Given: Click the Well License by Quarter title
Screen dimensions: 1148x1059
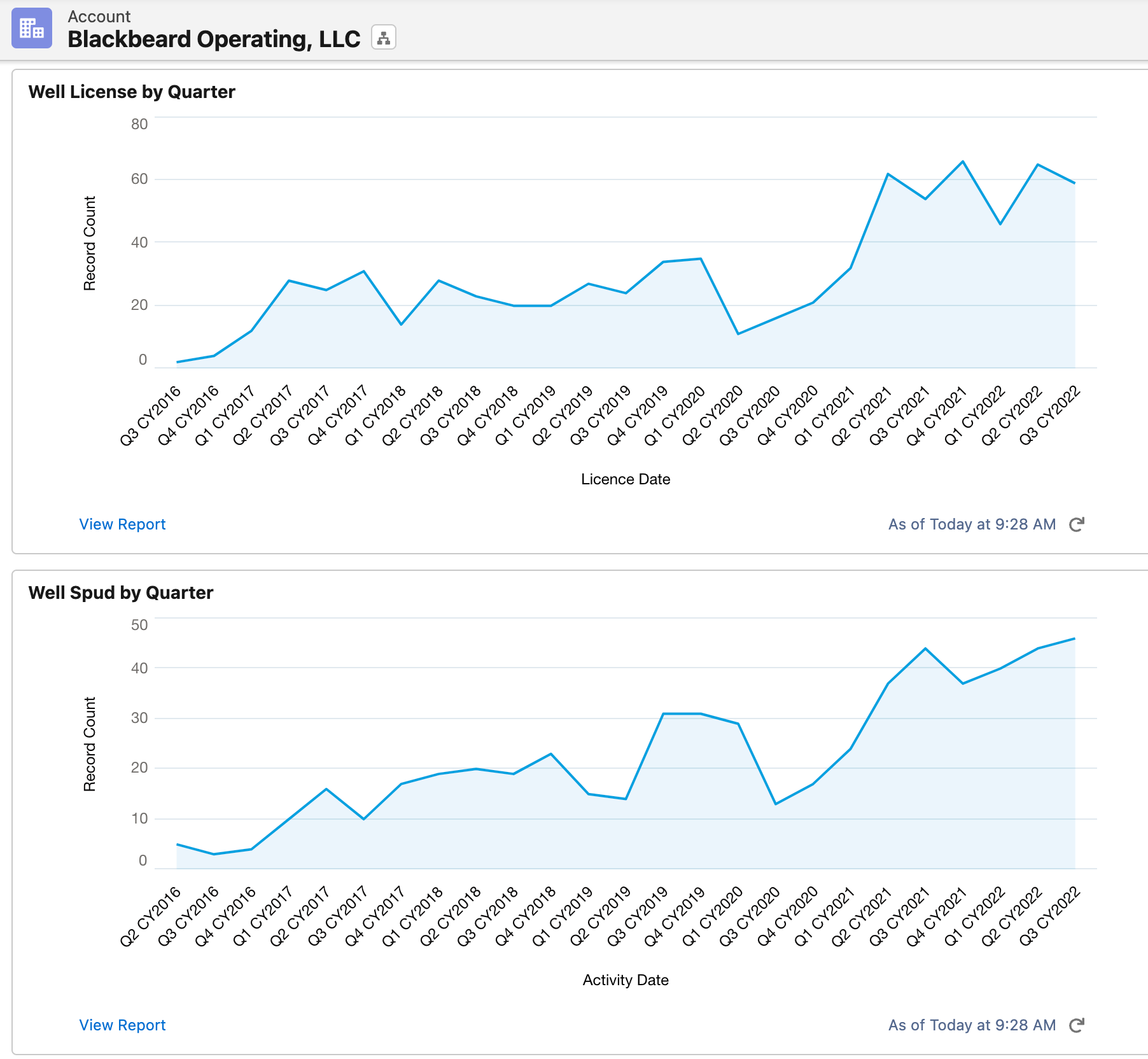Looking at the screenshot, I should point(131,91).
